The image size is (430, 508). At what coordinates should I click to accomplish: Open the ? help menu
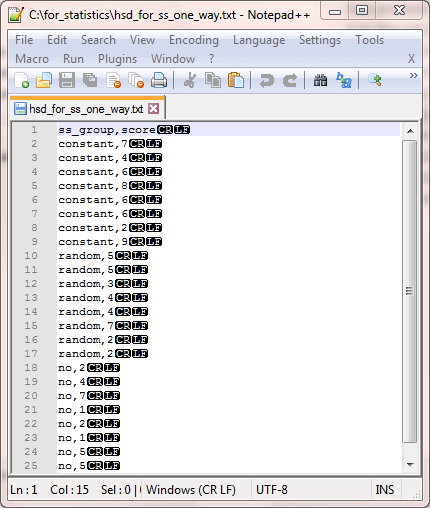pyautogui.click(x=211, y=59)
